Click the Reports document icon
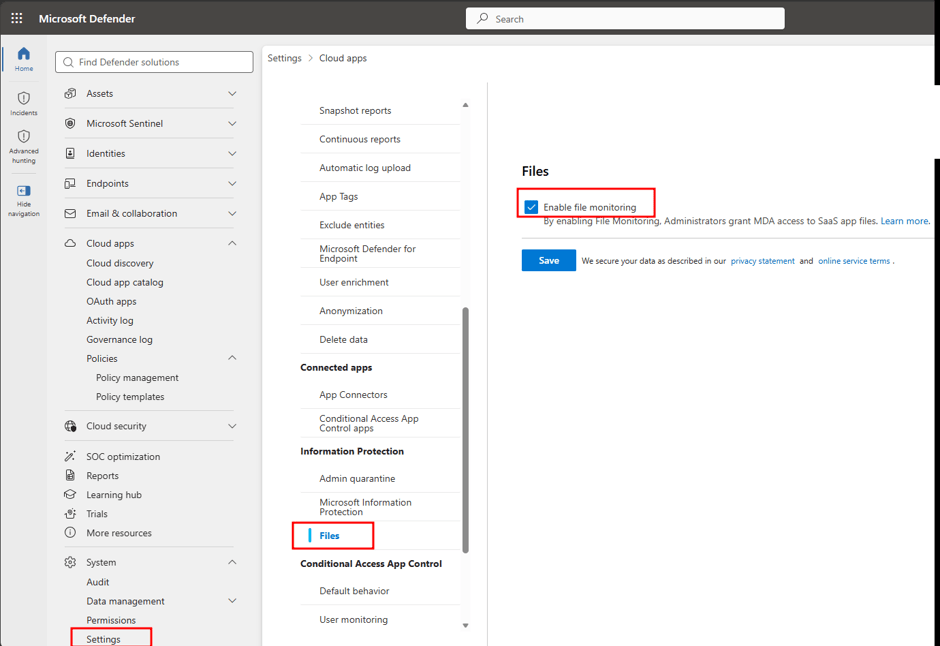The image size is (940, 646). (70, 475)
